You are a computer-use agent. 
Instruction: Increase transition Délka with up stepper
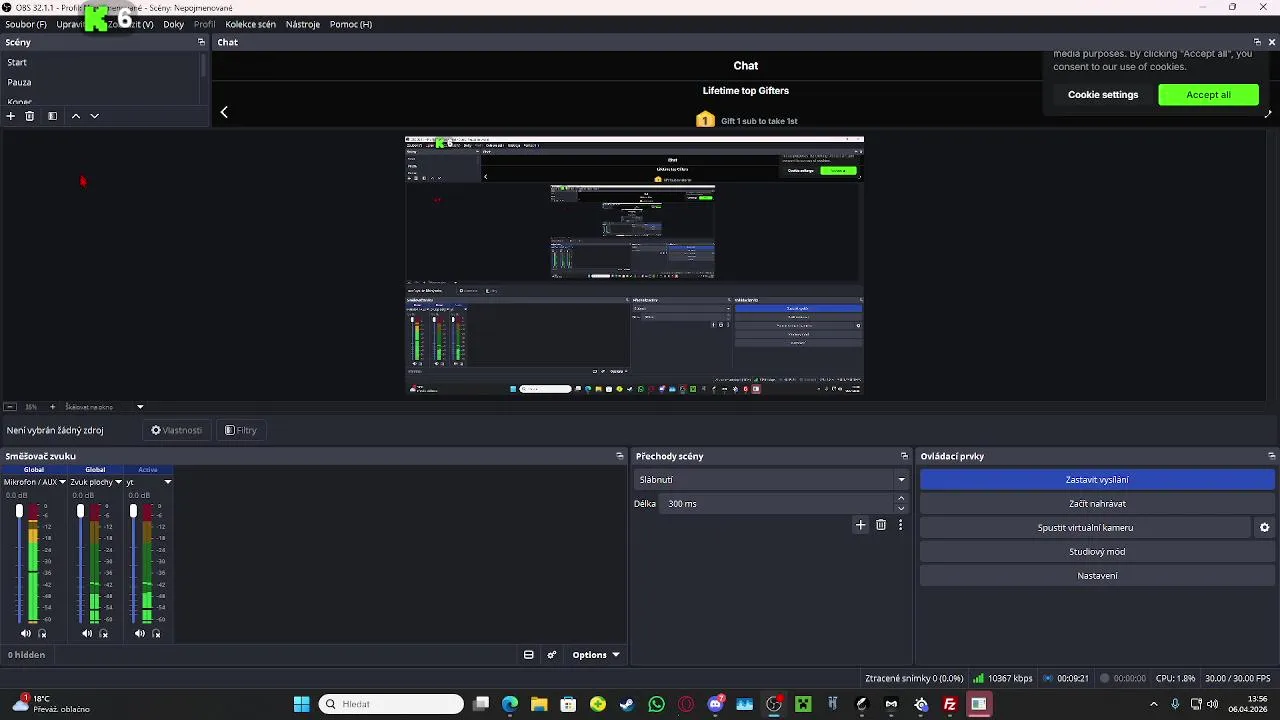pos(901,498)
